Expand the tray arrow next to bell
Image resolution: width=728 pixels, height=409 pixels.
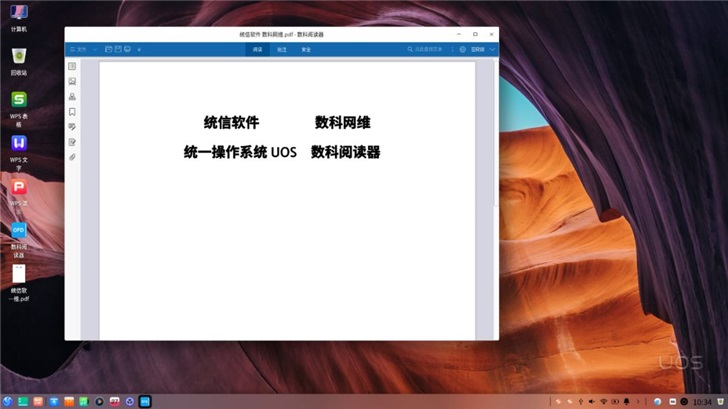point(637,402)
